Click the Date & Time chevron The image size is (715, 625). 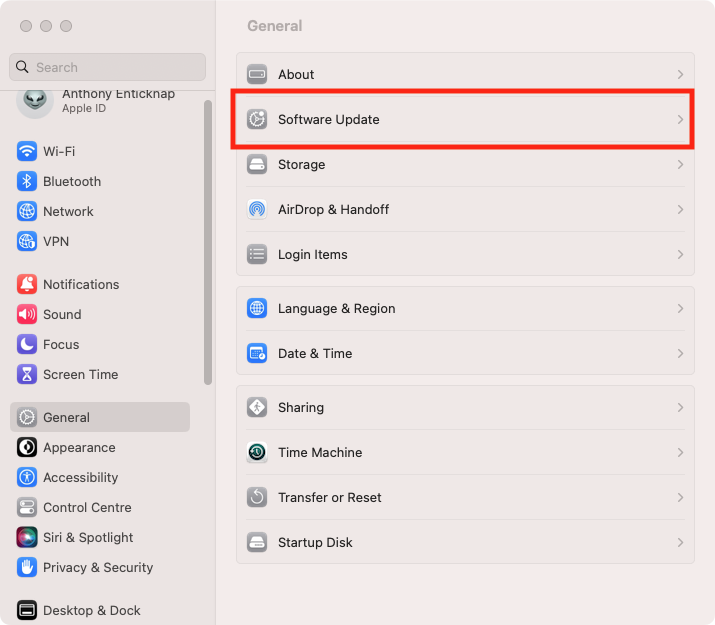tap(680, 354)
